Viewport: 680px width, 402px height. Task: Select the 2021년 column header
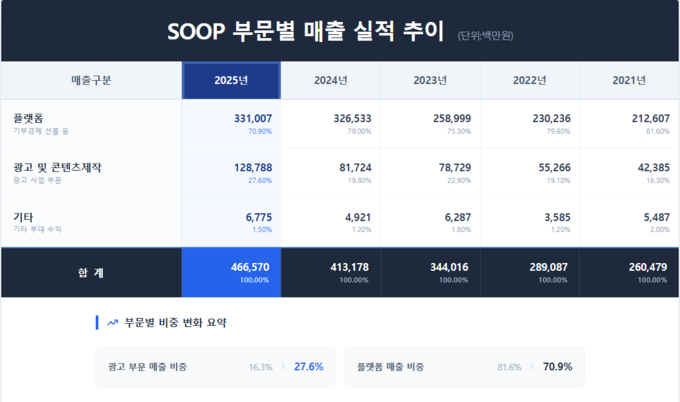pyautogui.click(x=629, y=80)
